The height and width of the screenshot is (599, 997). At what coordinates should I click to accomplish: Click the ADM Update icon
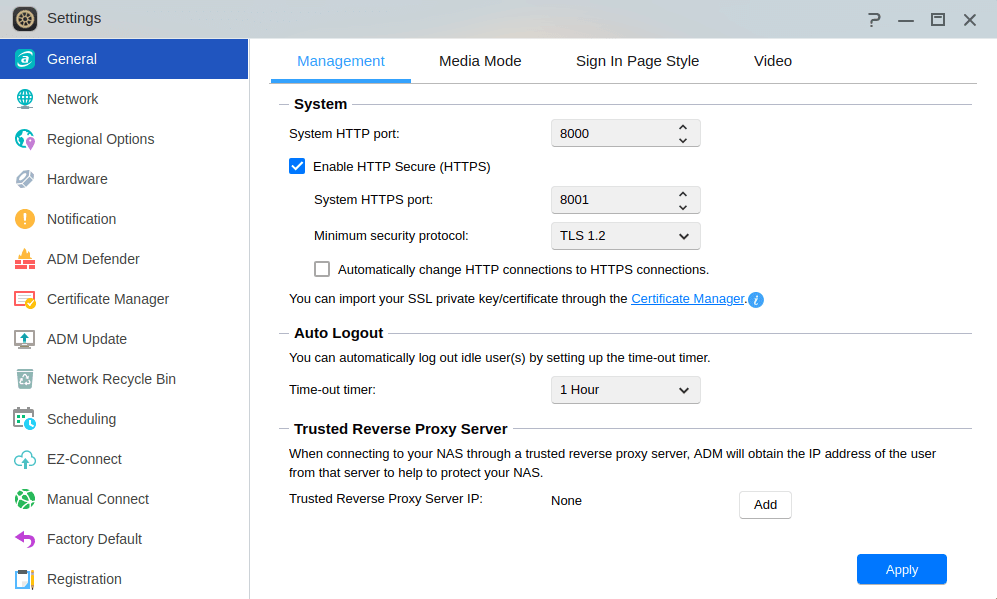tap(25, 340)
